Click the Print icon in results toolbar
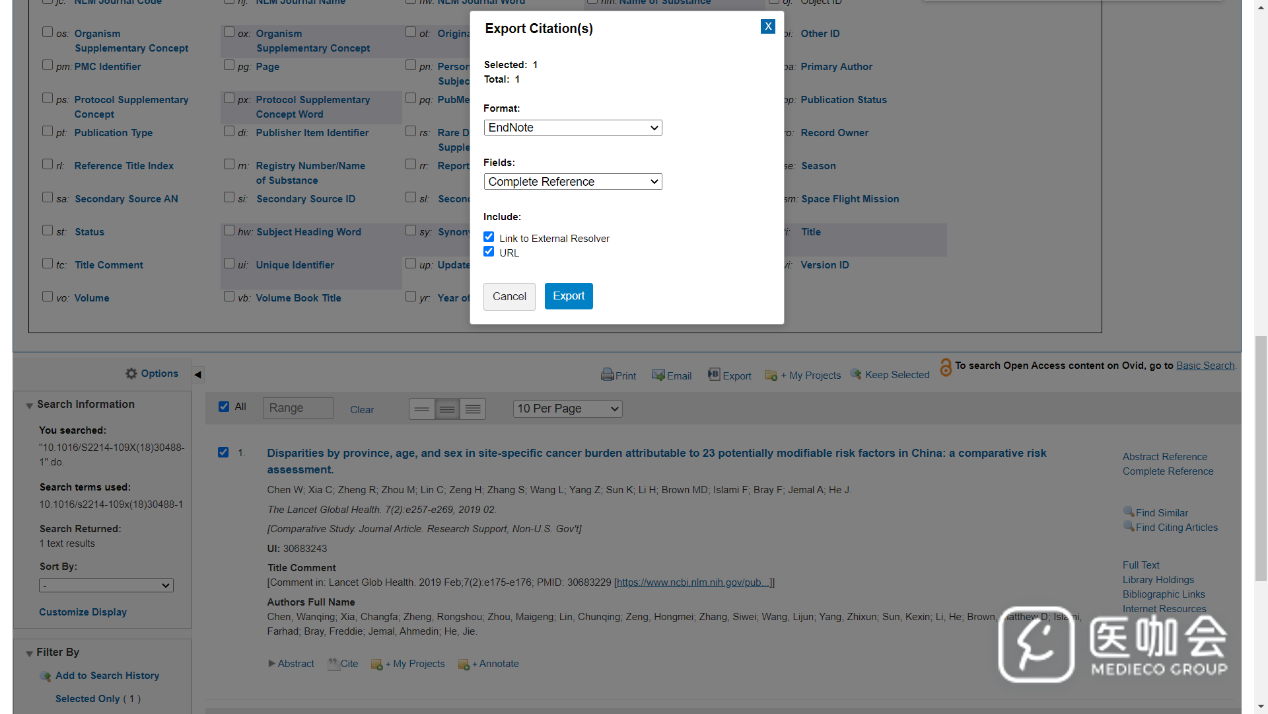The width and height of the screenshot is (1268, 714). coord(607,375)
